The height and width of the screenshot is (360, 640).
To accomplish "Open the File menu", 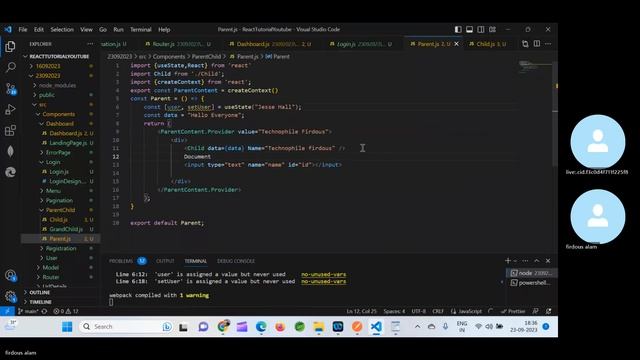I will (x=23, y=29).
